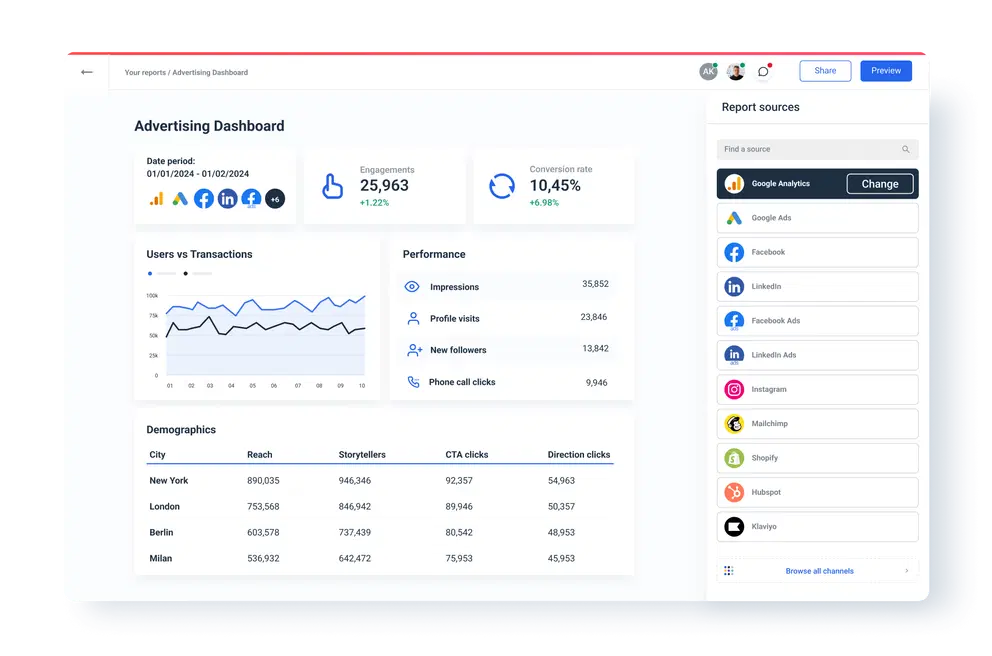Image resolution: width=992 pixels, height=656 pixels.
Task: Toggle the Users series legend dot
Action: (150, 273)
